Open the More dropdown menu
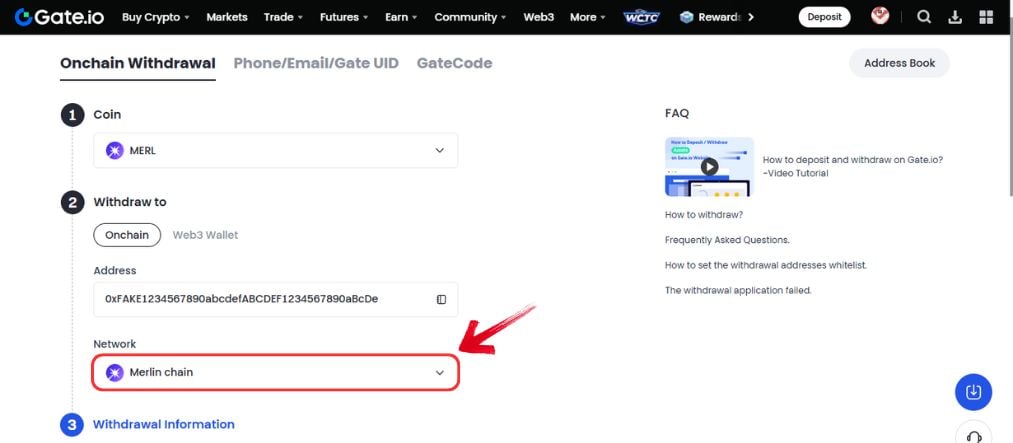The image size is (1013, 443). pyautogui.click(x=588, y=17)
